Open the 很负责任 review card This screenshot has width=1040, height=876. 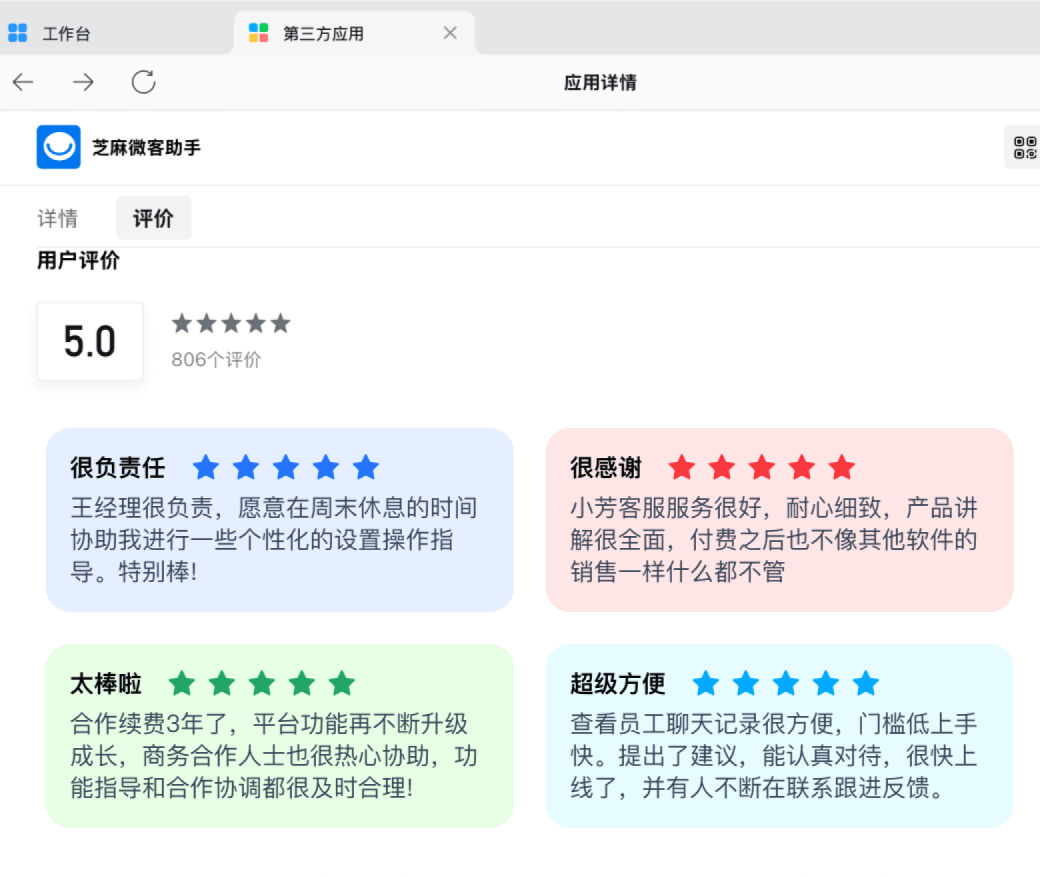[x=279, y=540]
